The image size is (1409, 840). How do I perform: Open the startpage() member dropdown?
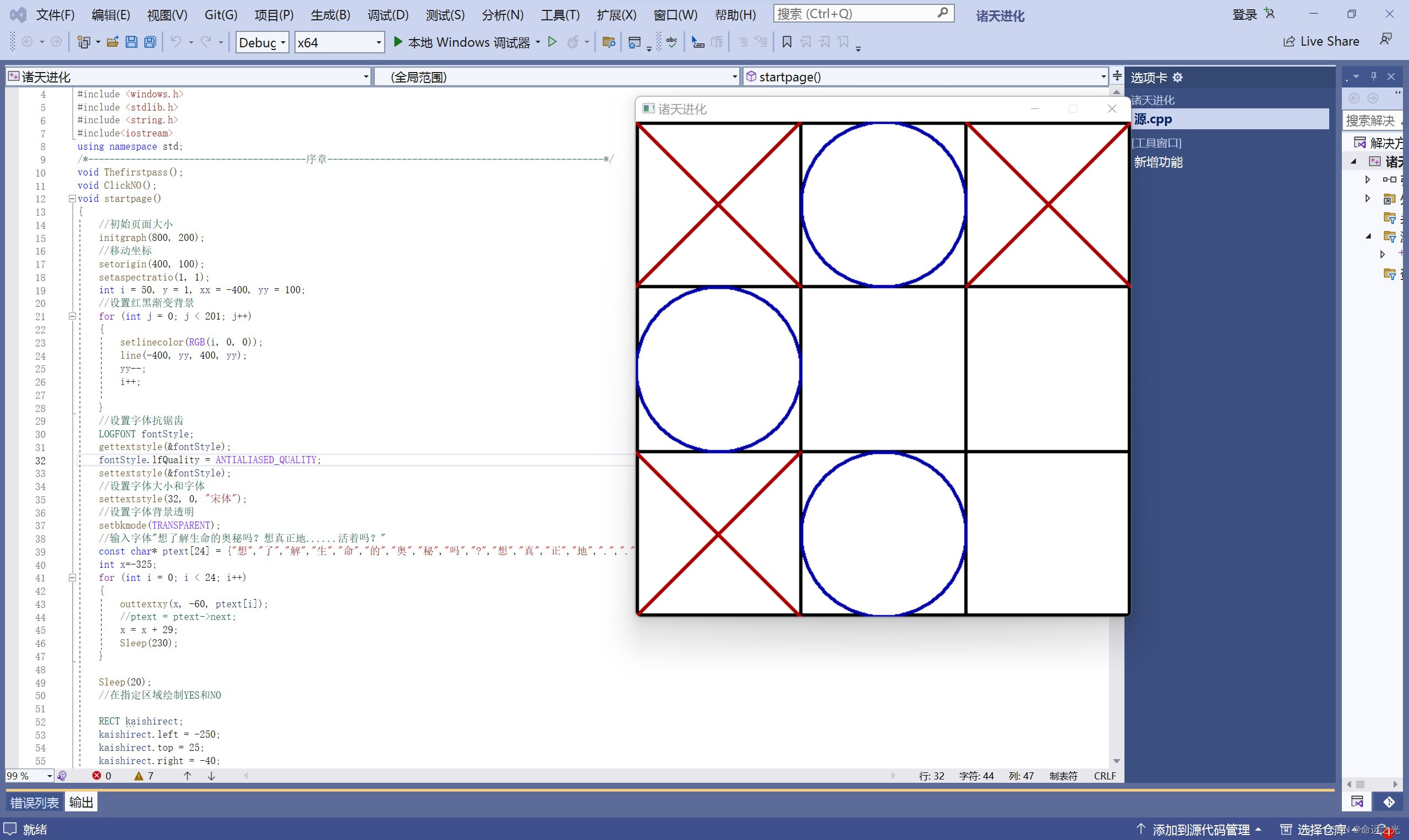pyautogui.click(x=925, y=76)
